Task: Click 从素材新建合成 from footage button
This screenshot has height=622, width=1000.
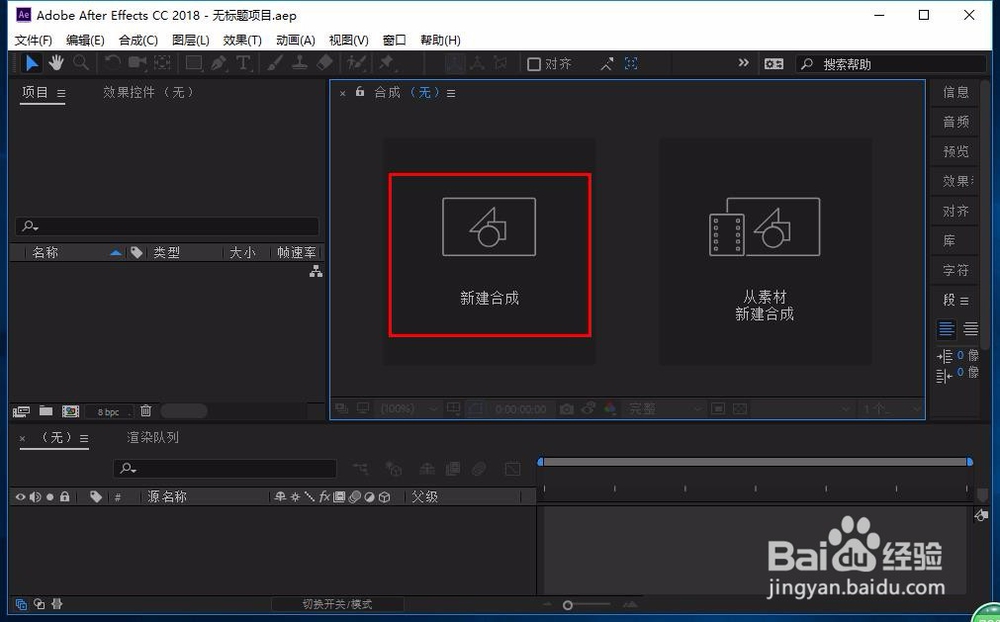Action: pos(765,252)
